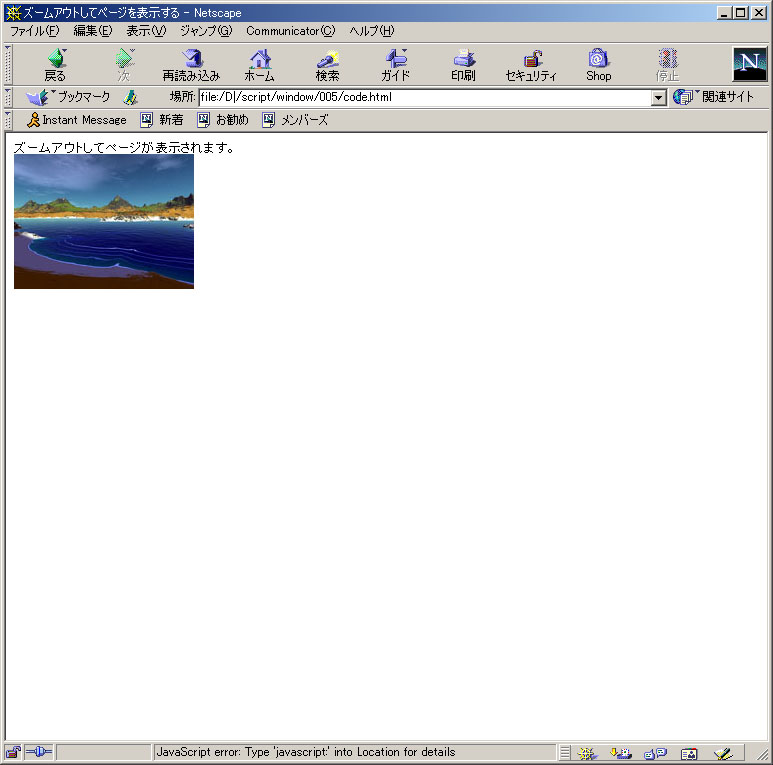This screenshot has height=765, width=773.
Task: Open Mailbox from the component bar
Action: click(x=621, y=753)
